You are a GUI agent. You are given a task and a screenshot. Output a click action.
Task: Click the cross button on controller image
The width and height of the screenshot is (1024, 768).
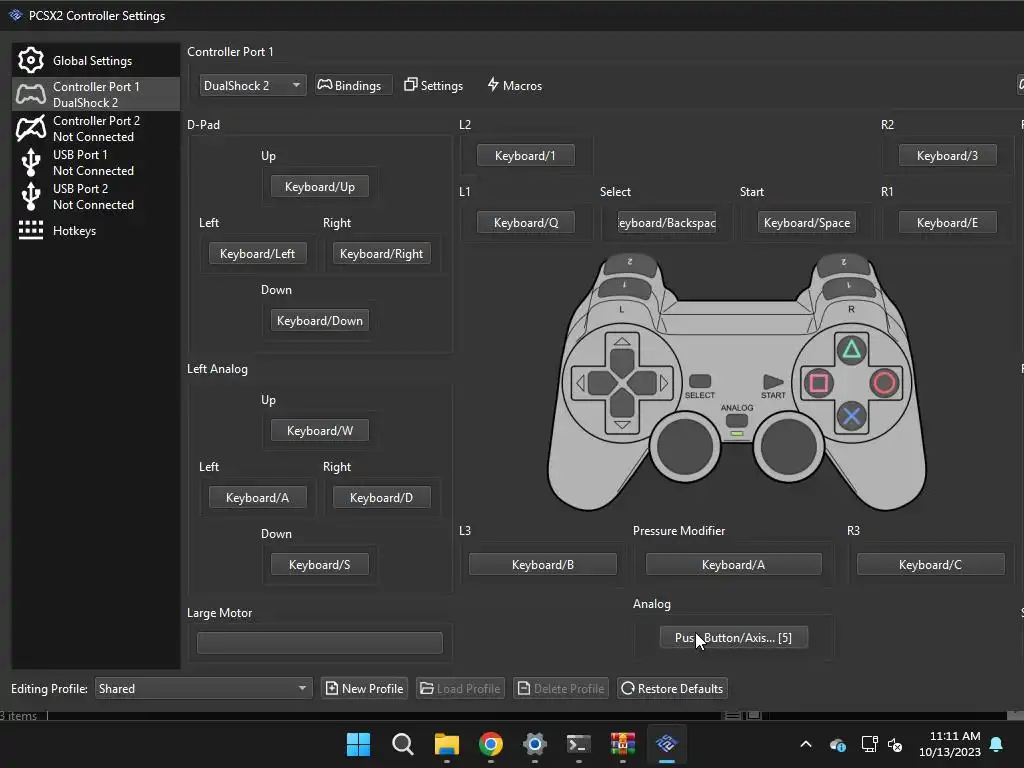852,416
